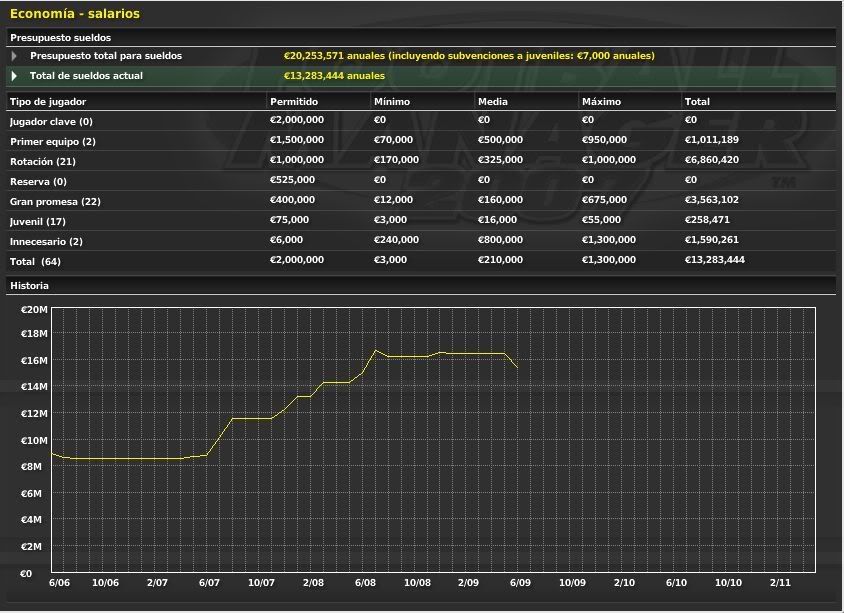Click the Presupuesto total para sueldos label
The image size is (844, 613).
[x=106, y=56]
